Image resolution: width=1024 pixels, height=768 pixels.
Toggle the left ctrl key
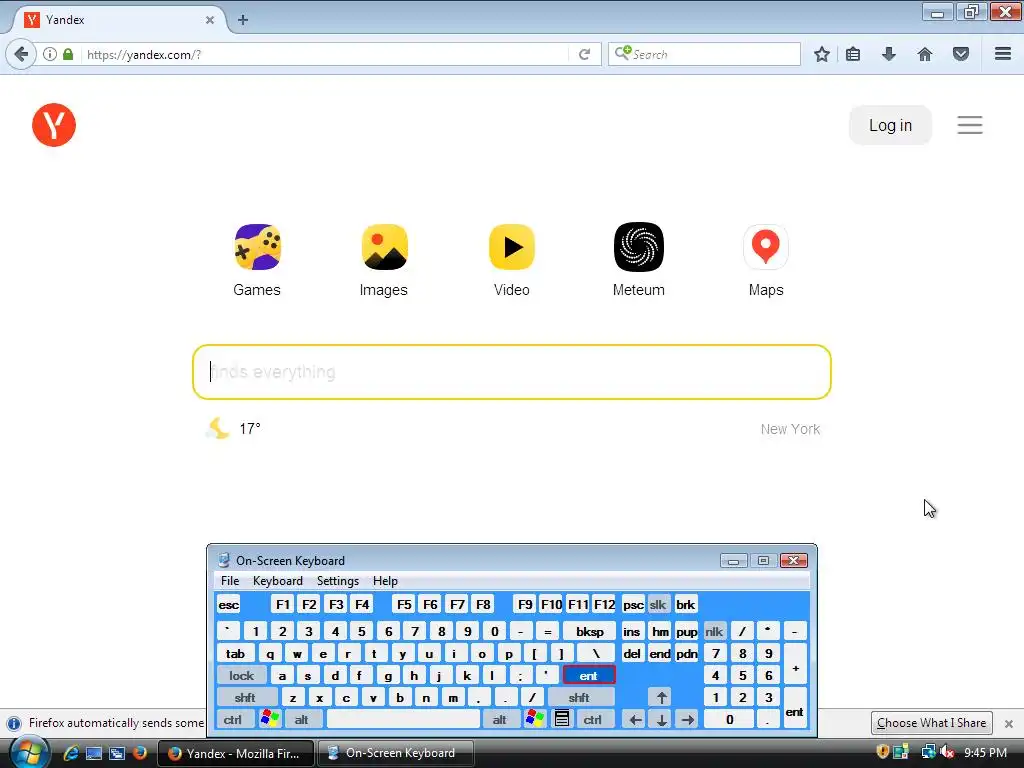pos(232,719)
